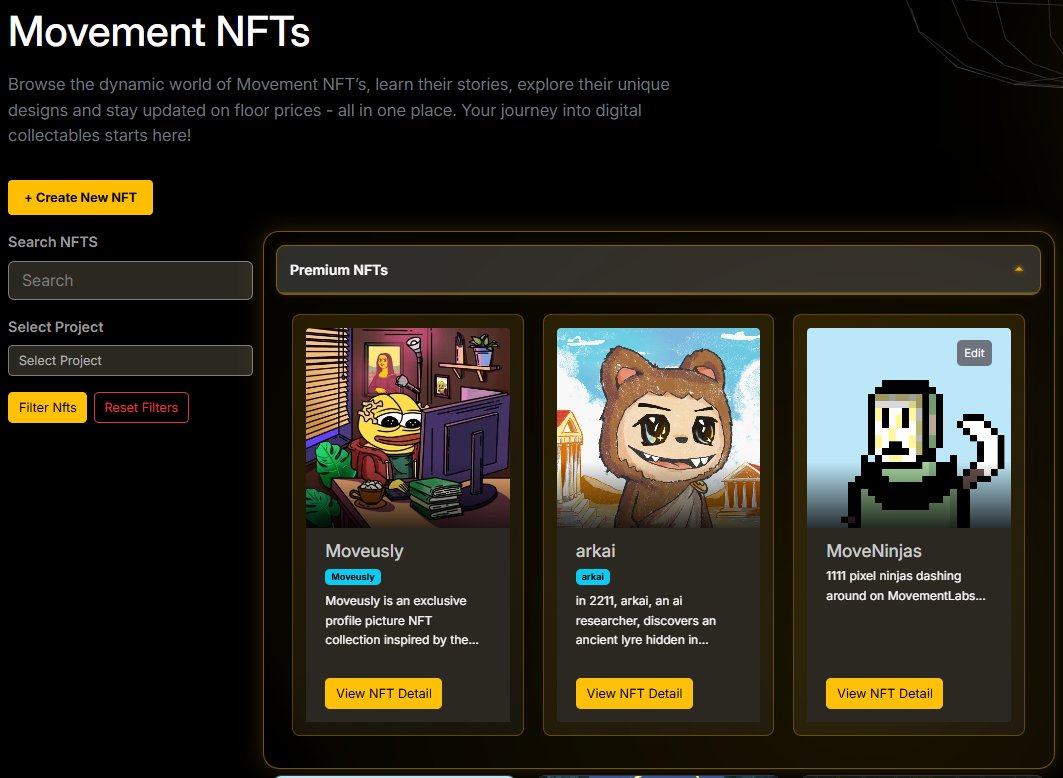1063x778 pixels.
Task: Click the Premium NFTs header bar
Action: [x=660, y=269]
